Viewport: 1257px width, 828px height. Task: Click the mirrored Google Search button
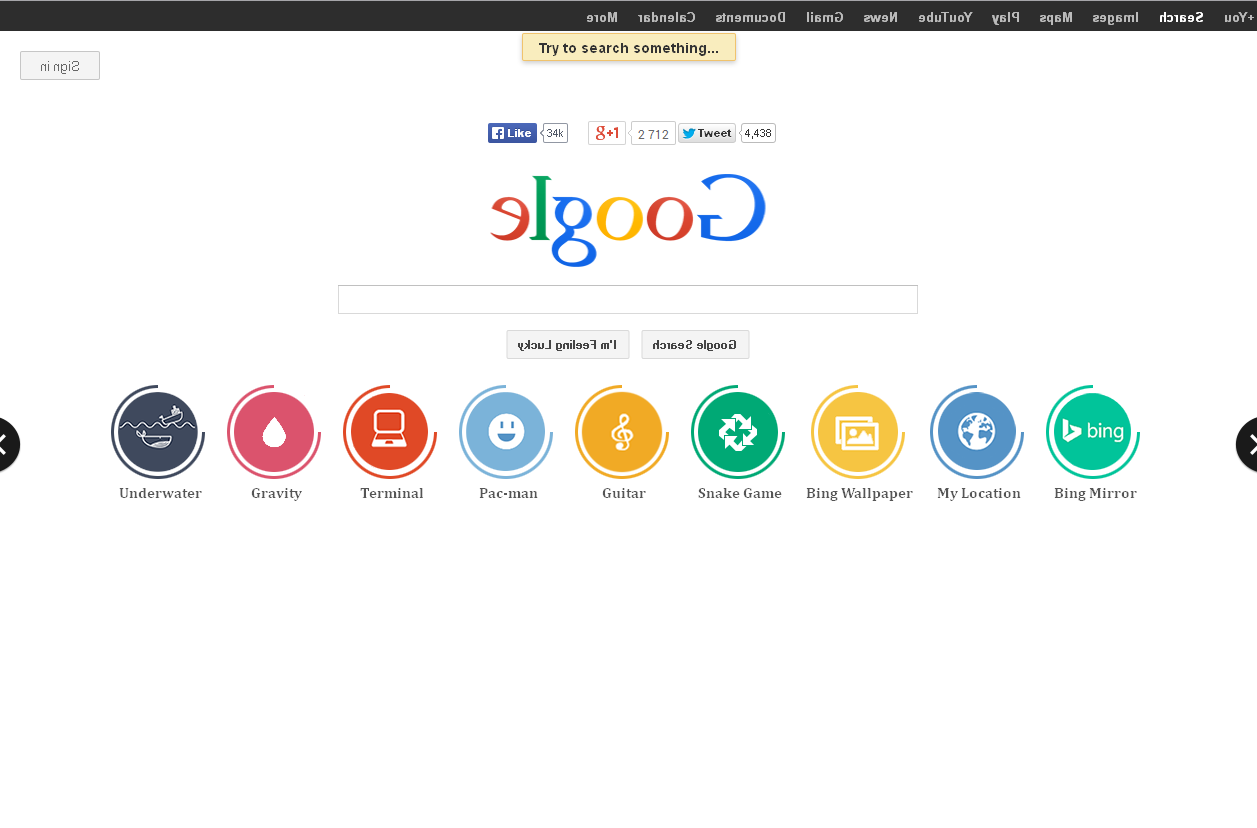click(x=695, y=345)
